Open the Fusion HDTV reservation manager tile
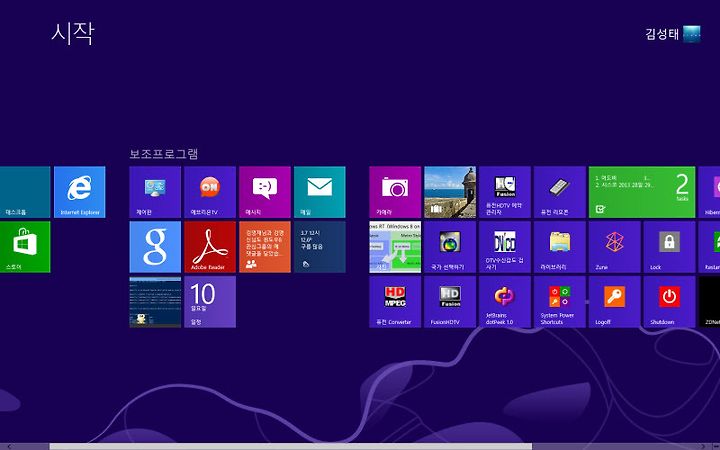720x450 pixels. pos(505,192)
